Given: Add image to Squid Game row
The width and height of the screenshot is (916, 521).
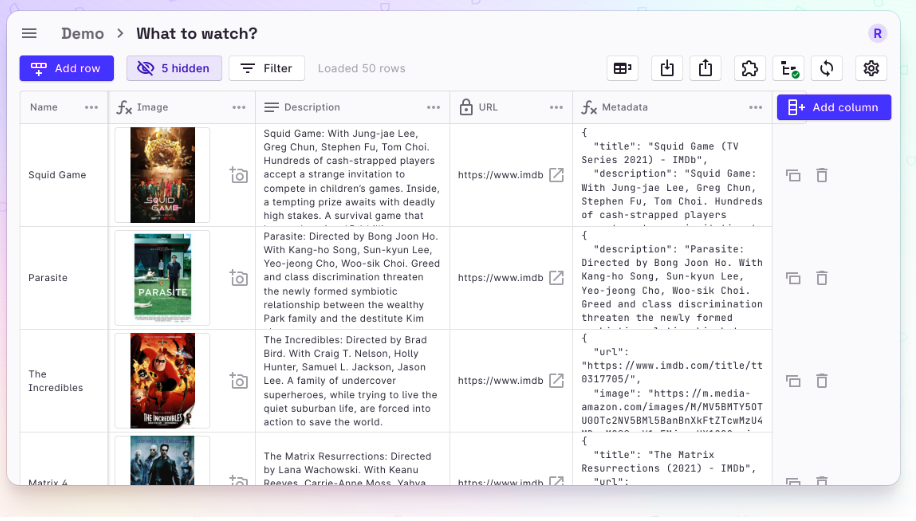Looking at the screenshot, I should point(238,175).
